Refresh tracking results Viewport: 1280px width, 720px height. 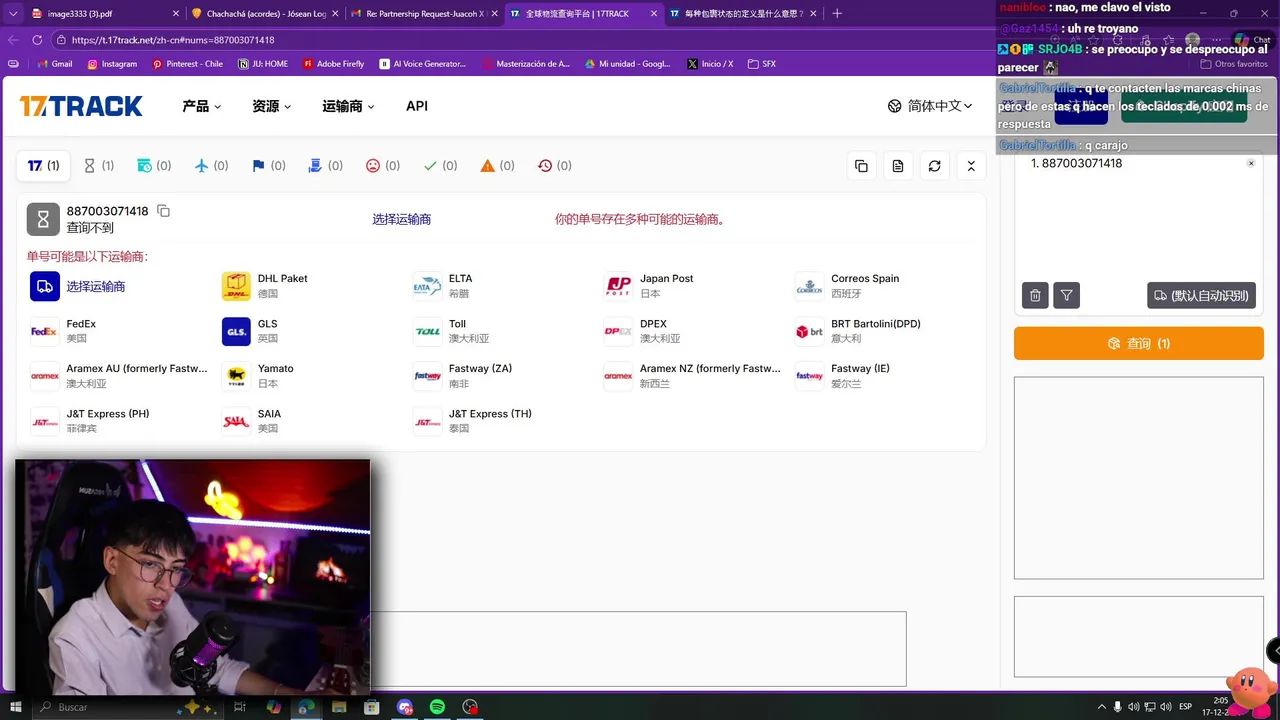934,166
